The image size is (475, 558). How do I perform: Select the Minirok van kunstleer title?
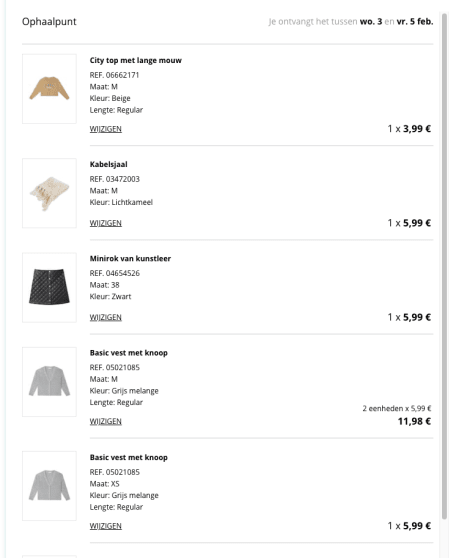[130, 259]
